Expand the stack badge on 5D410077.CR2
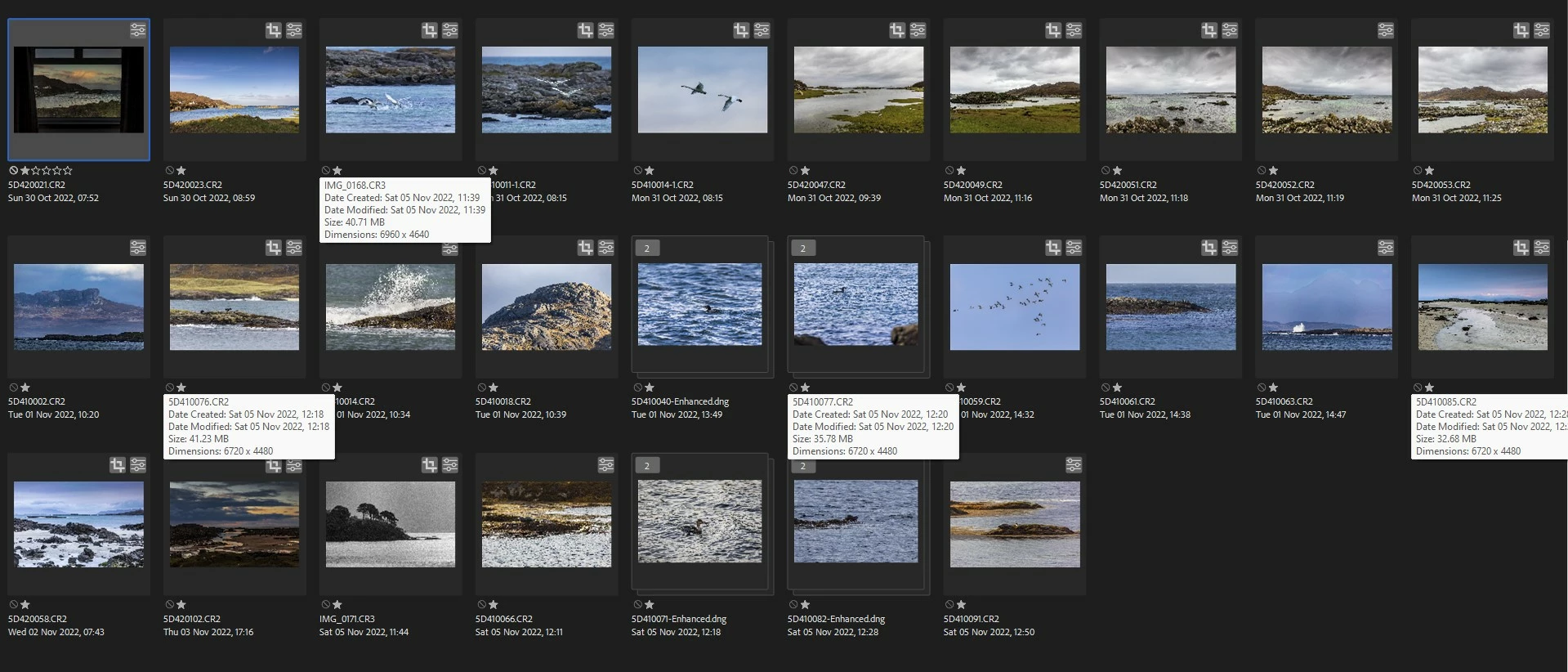 (x=803, y=248)
